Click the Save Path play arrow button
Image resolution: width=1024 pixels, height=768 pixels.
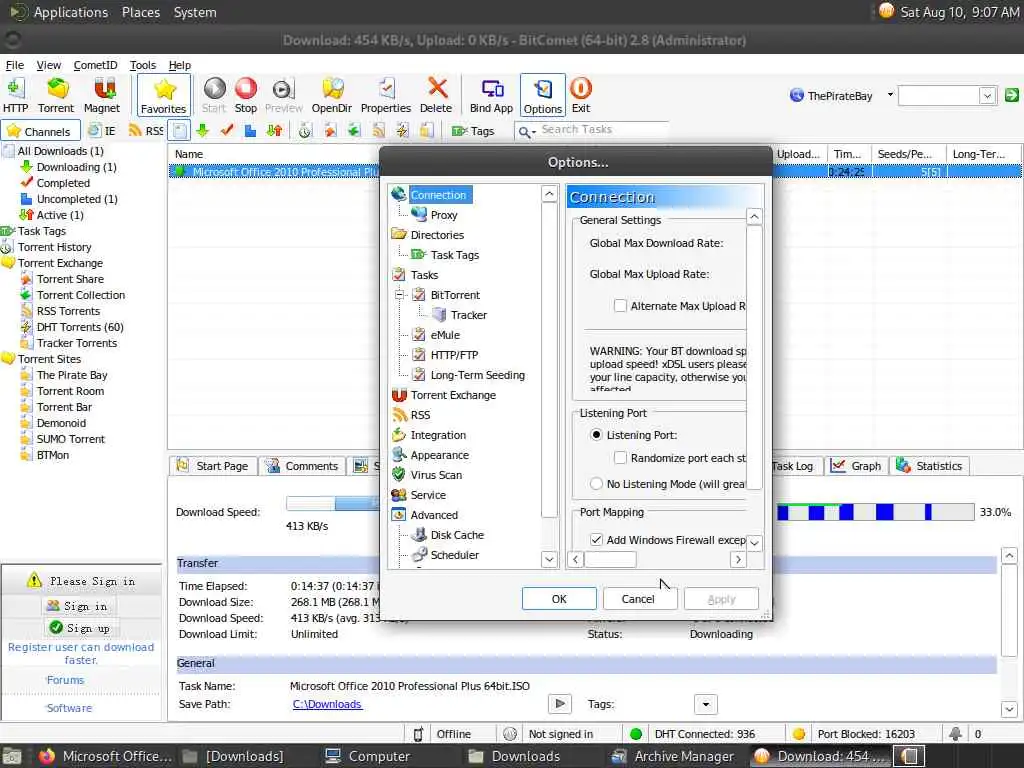[x=560, y=704]
